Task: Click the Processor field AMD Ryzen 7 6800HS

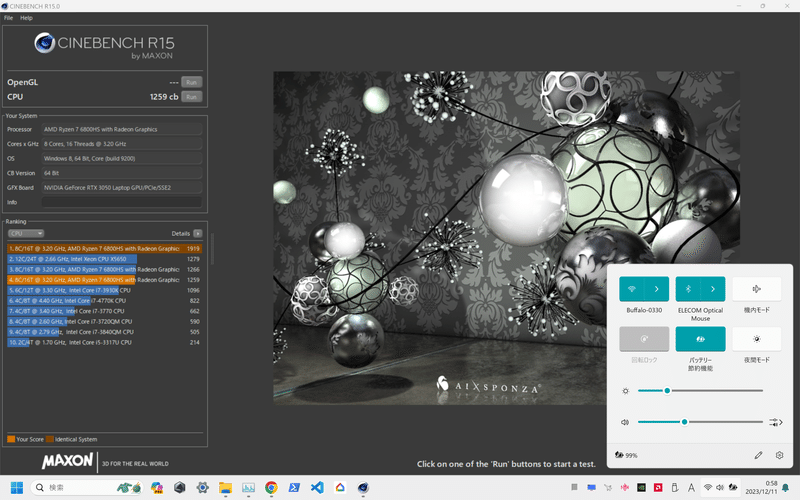Action: (x=122, y=130)
